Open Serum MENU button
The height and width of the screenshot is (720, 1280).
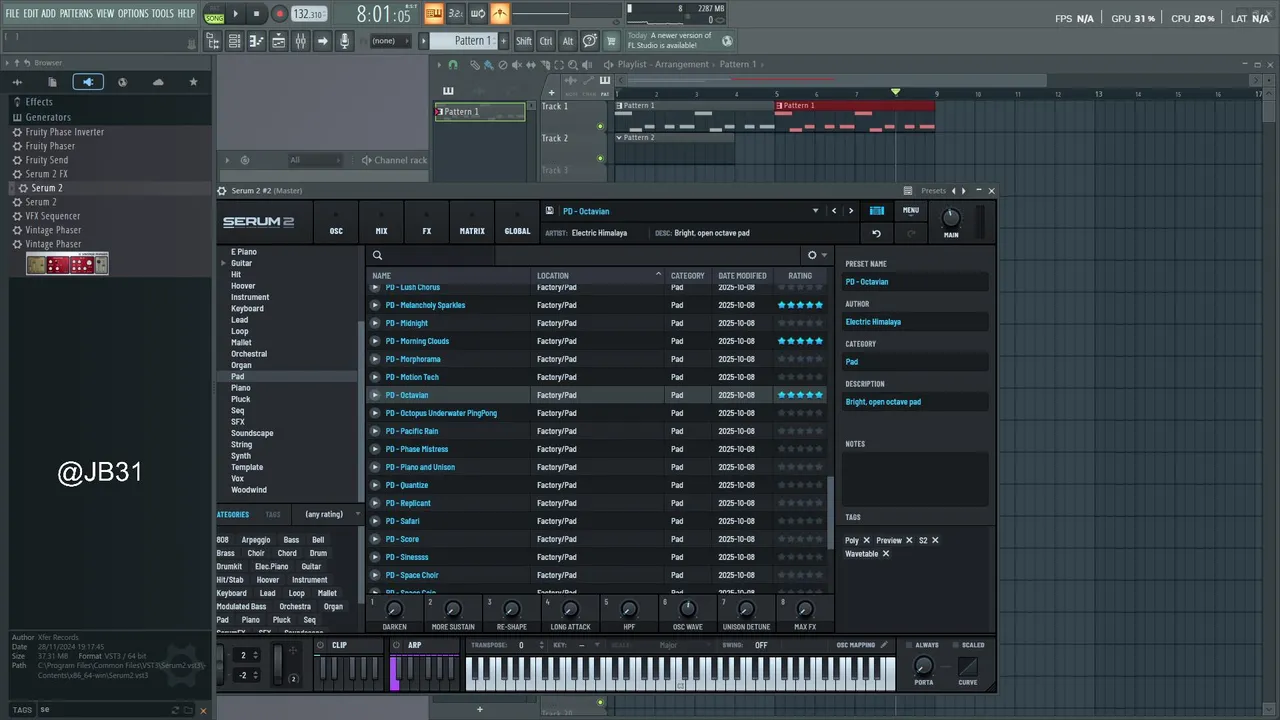[911, 210]
